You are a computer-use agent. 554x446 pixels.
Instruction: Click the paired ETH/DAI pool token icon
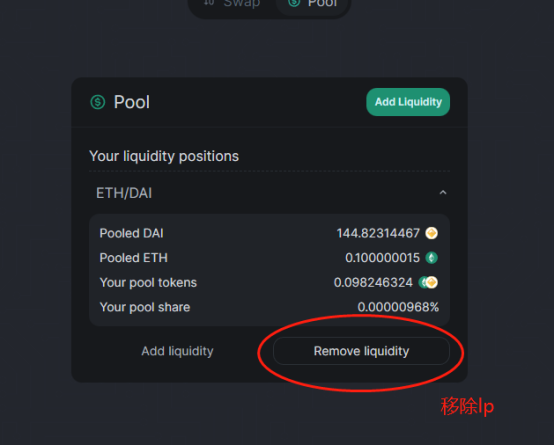[428, 282]
